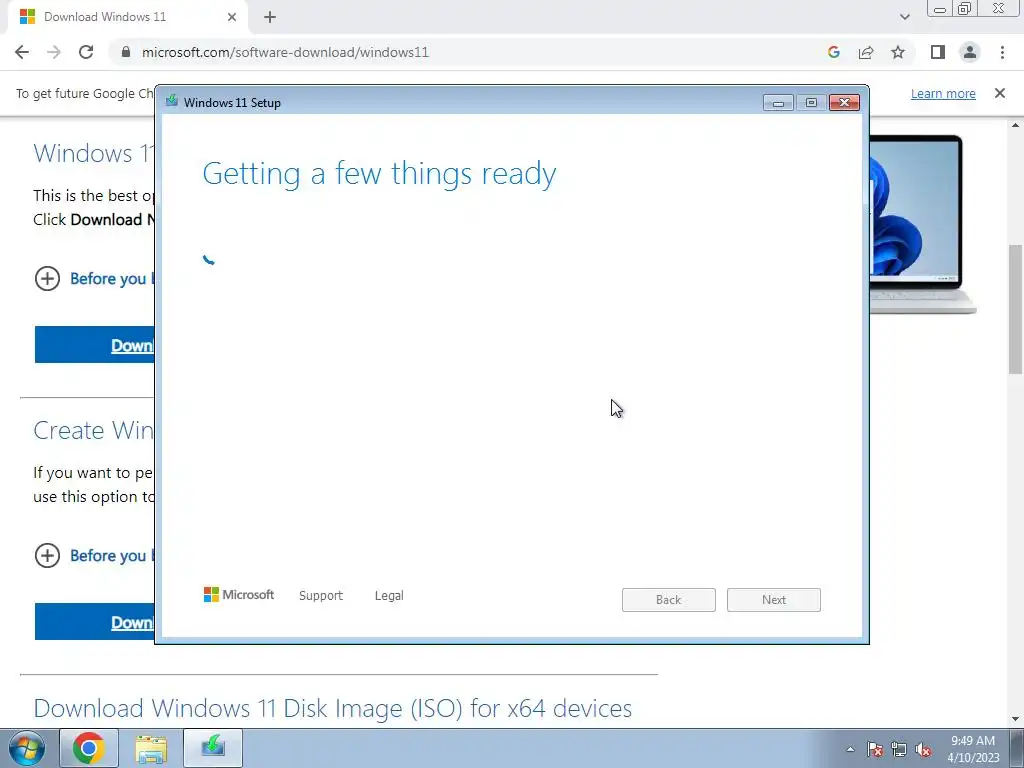The width and height of the screenshot is (1024, 768).
Task: Maximize the Windows 11 Setup window
Action: (811, 103)
